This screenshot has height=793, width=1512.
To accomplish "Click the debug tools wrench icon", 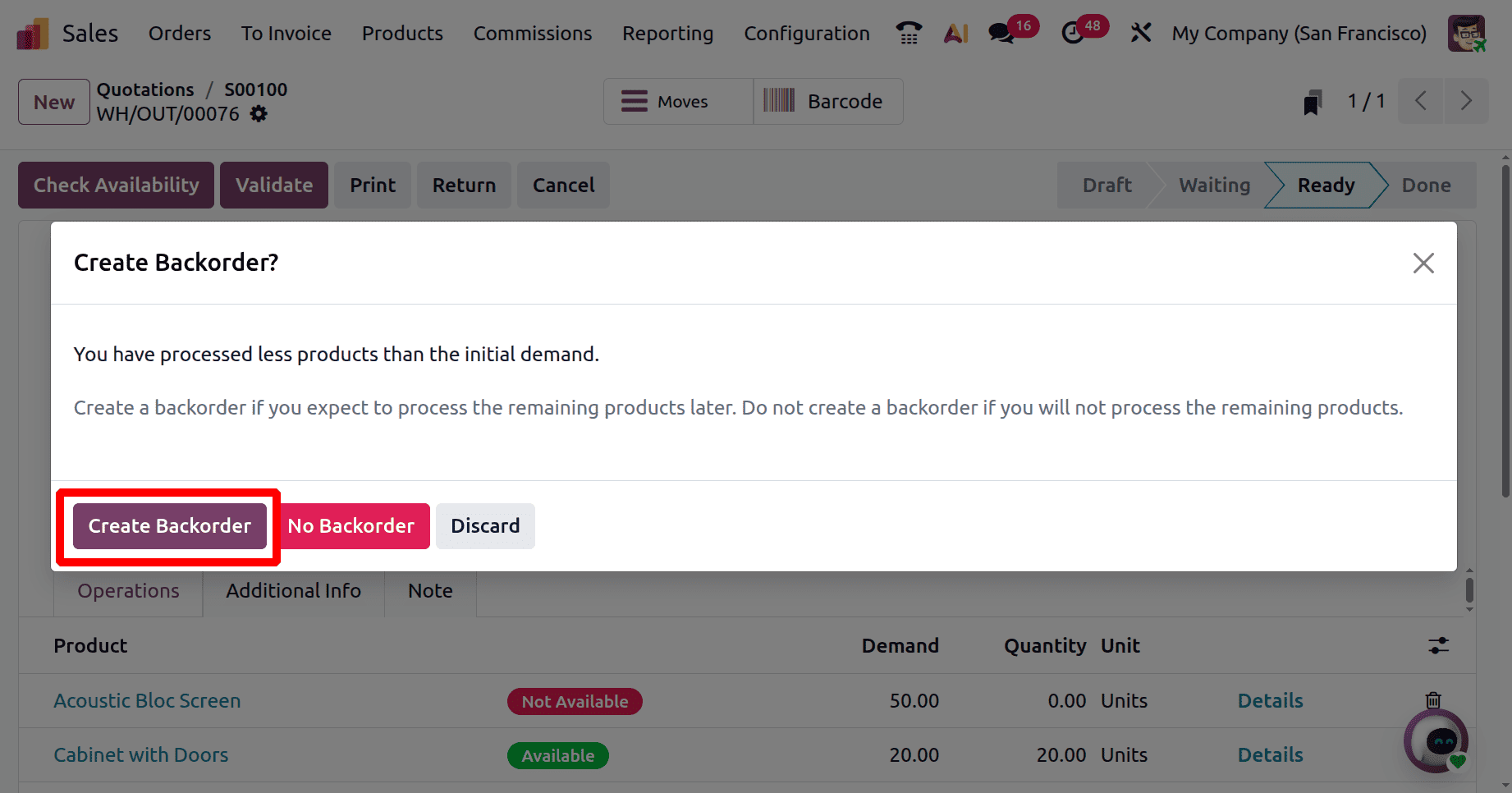I will point(1140,34).
